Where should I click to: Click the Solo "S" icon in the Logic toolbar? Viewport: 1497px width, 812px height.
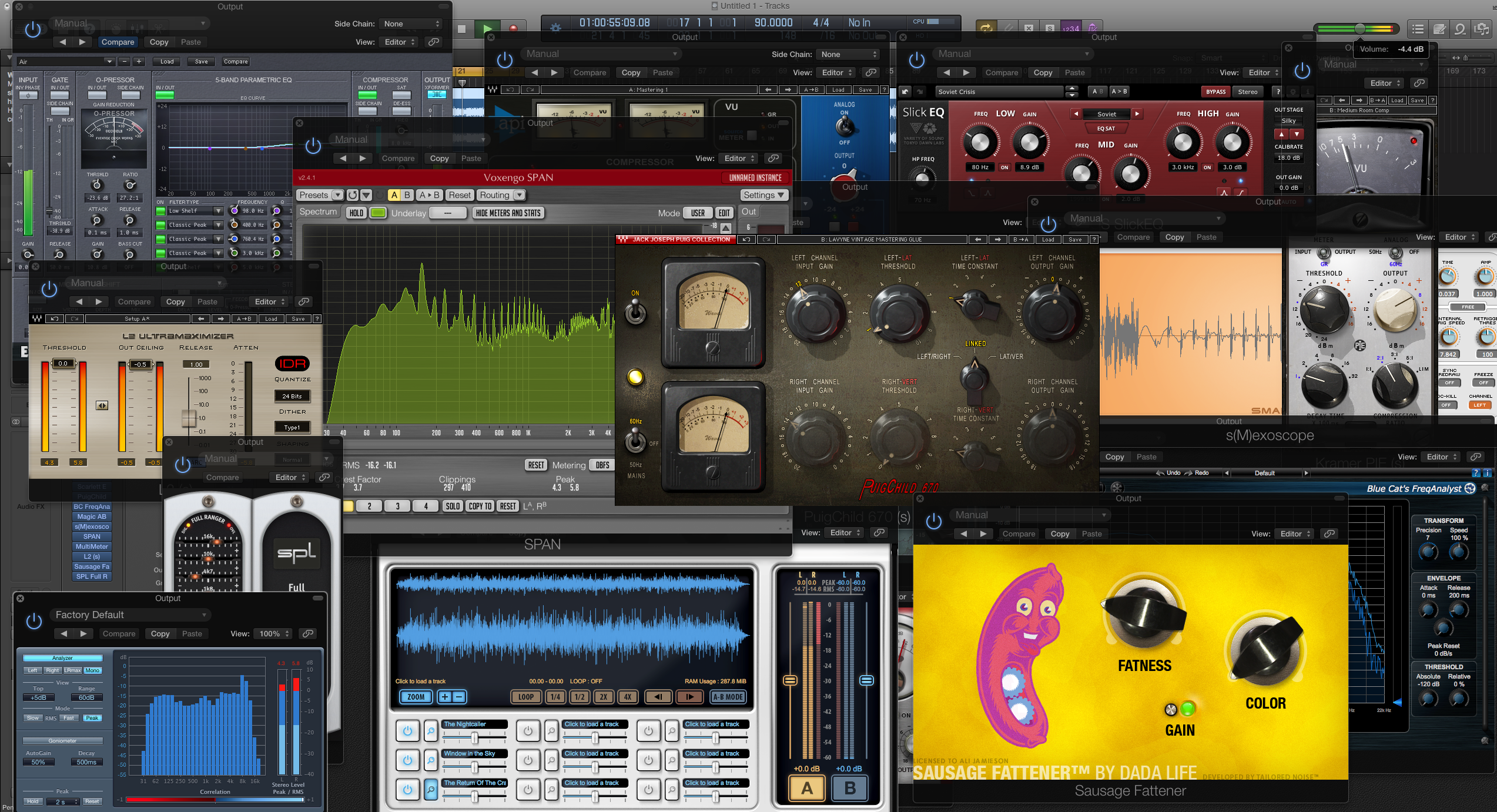[1050, 28]
